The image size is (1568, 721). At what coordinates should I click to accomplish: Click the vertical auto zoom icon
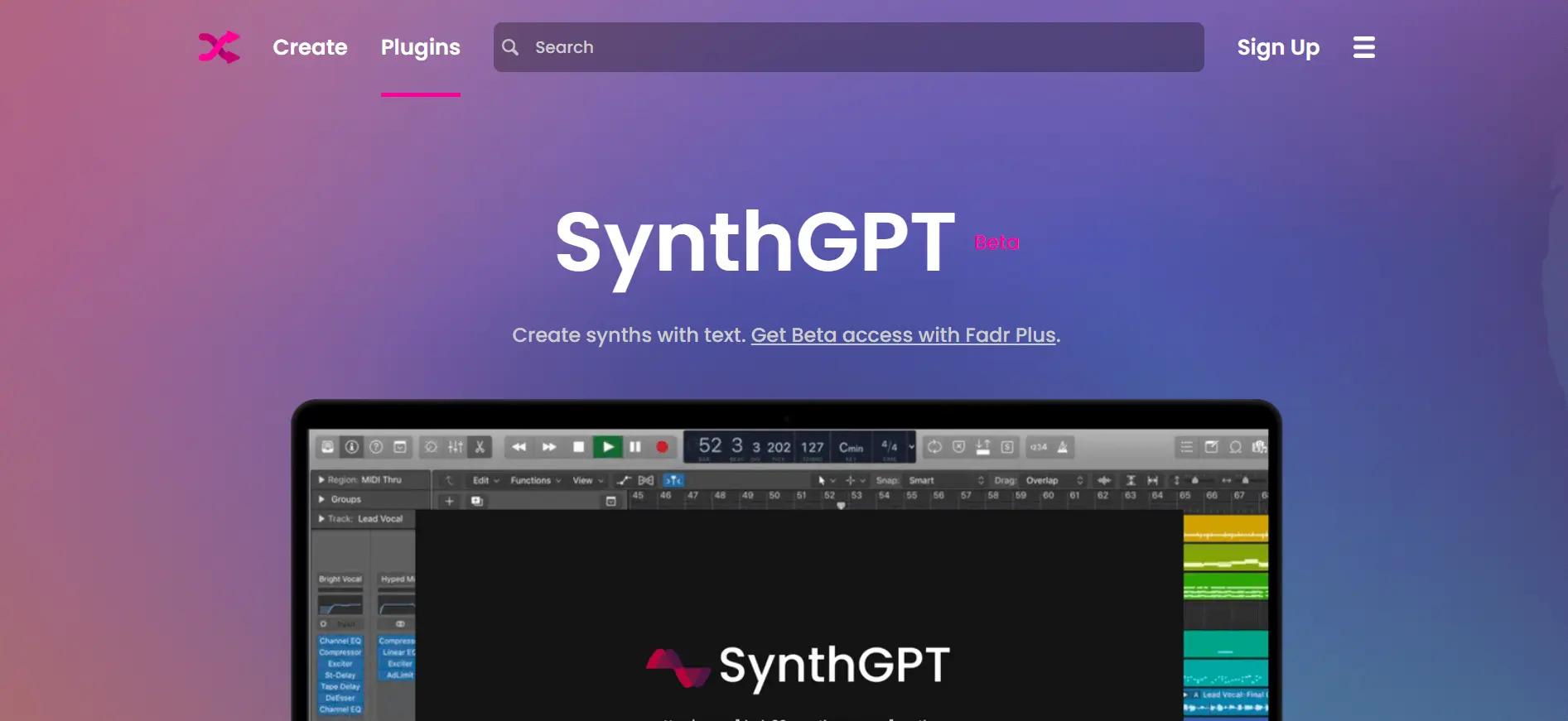[1131, 480]
